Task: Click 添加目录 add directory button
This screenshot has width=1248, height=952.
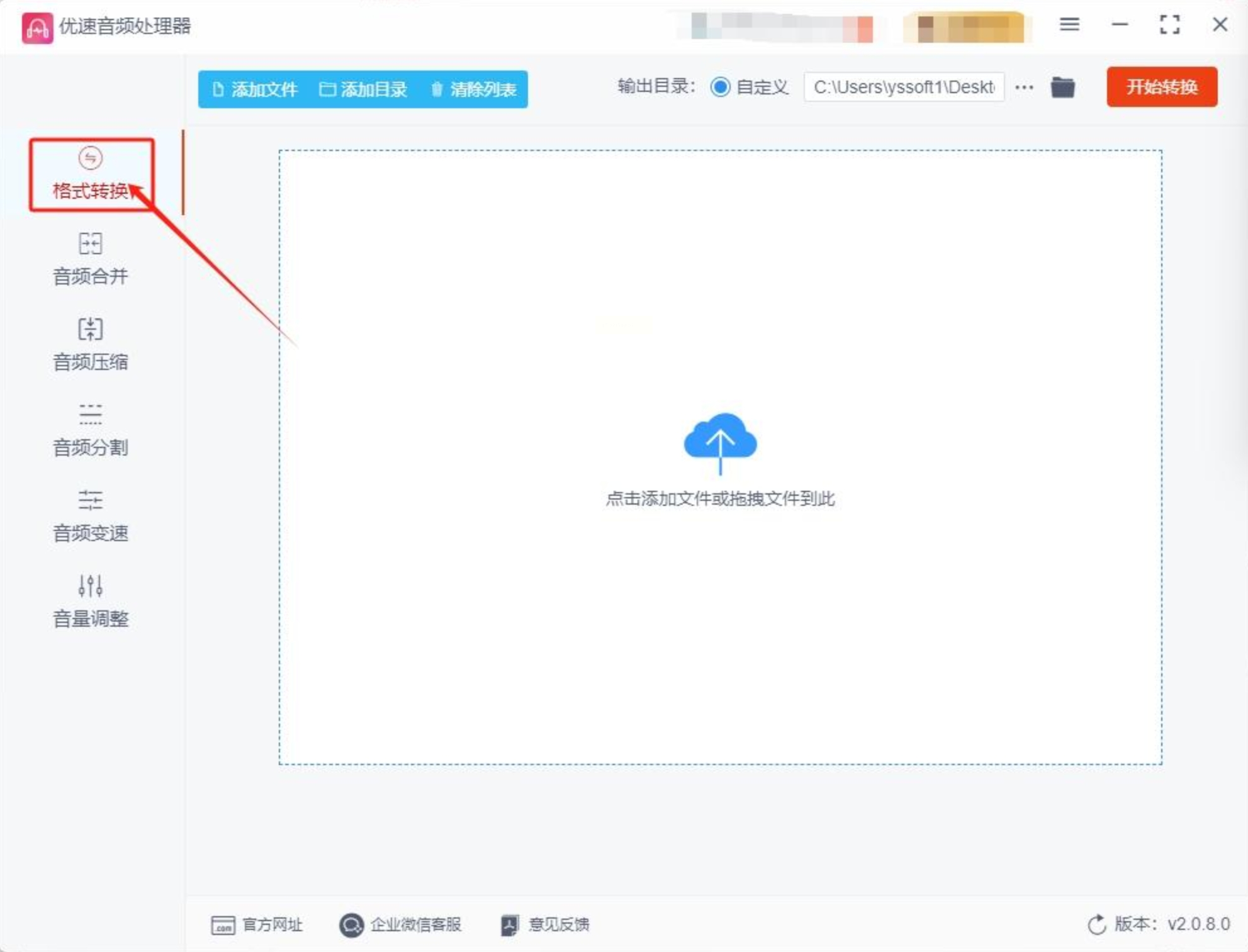Action: [363, 89]
